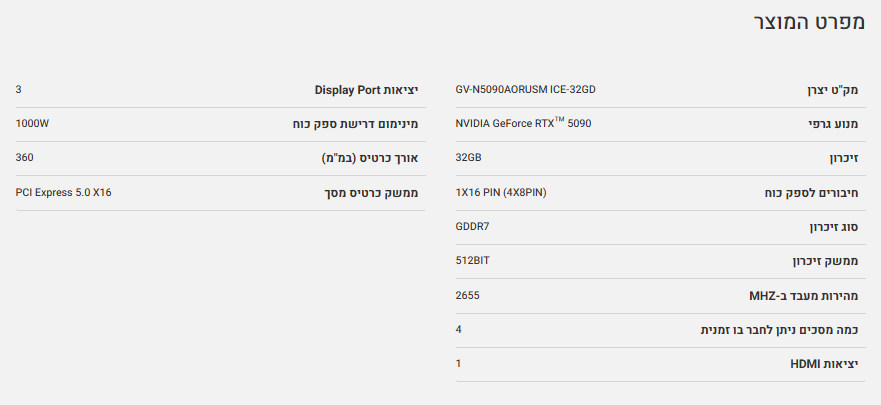Select the GDDR7 memory type value

[472, 226]
